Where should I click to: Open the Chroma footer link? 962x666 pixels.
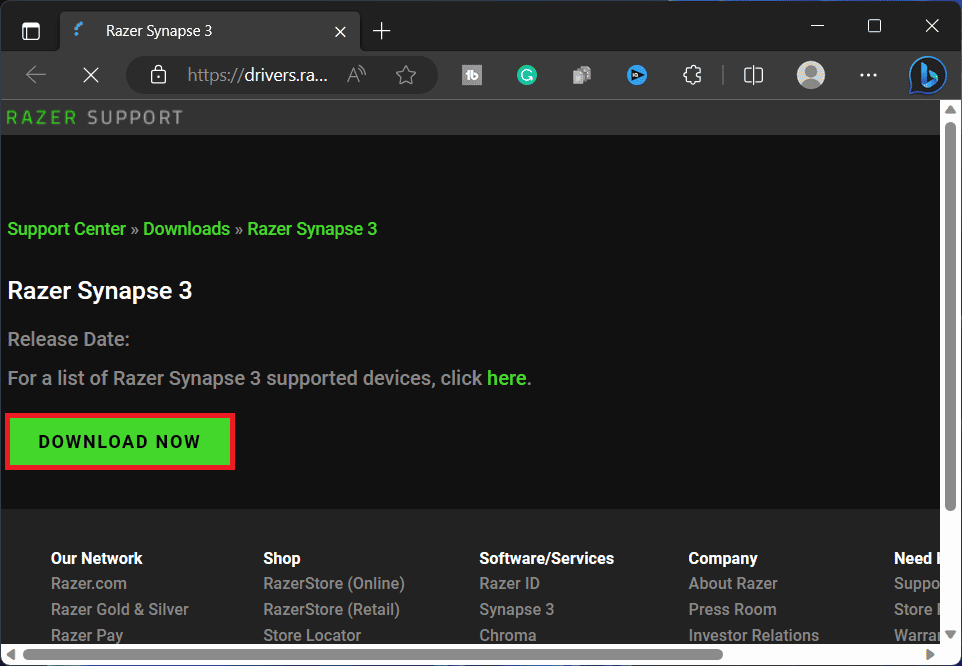pyautogui.click(x=508, y=635)
